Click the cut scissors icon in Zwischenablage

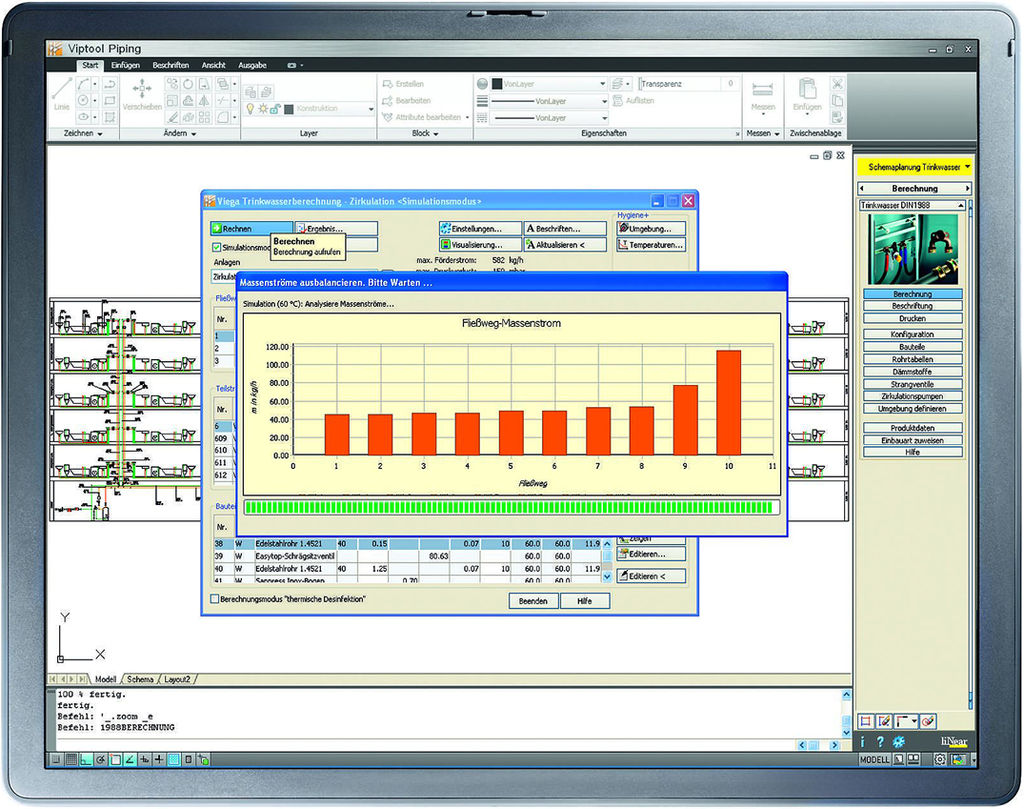pos(837,84)
